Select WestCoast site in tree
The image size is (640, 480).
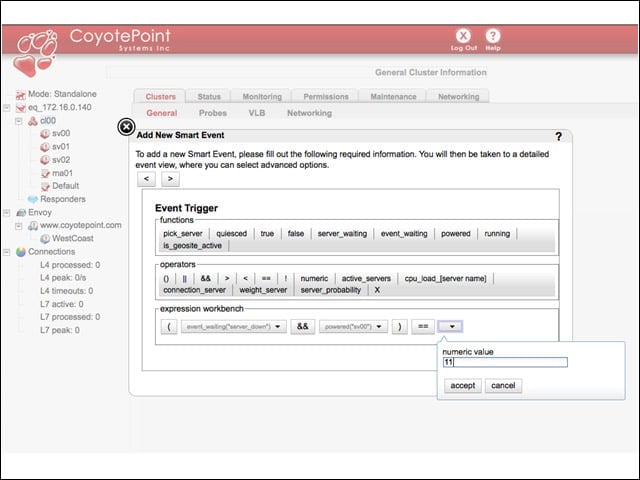(x=72, y=238)
